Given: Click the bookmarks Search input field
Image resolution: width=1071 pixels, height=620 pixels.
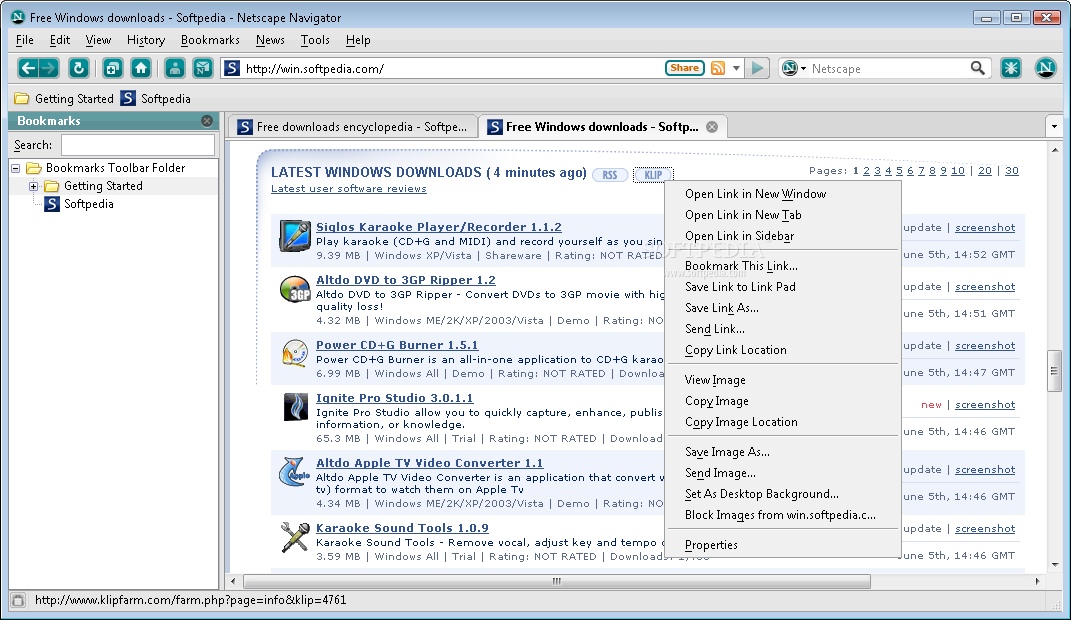Looking at the screenshot, I should click(x=138, y=145).
